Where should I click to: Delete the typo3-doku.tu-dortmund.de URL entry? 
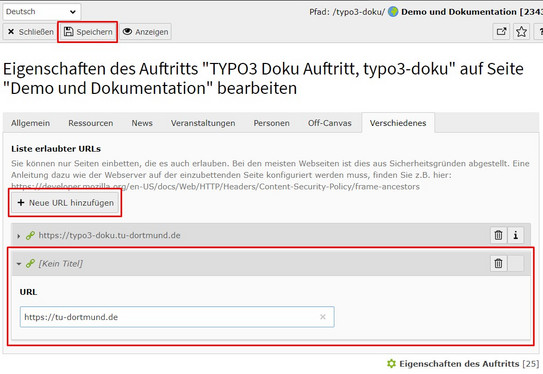[x=498, y=235]
